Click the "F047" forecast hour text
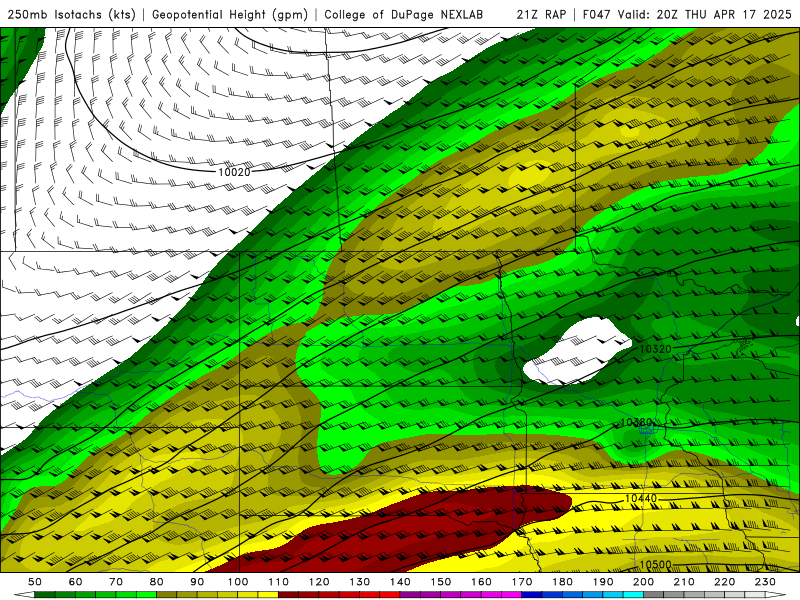Screen dimensions: 800x600 click(596, 14)
